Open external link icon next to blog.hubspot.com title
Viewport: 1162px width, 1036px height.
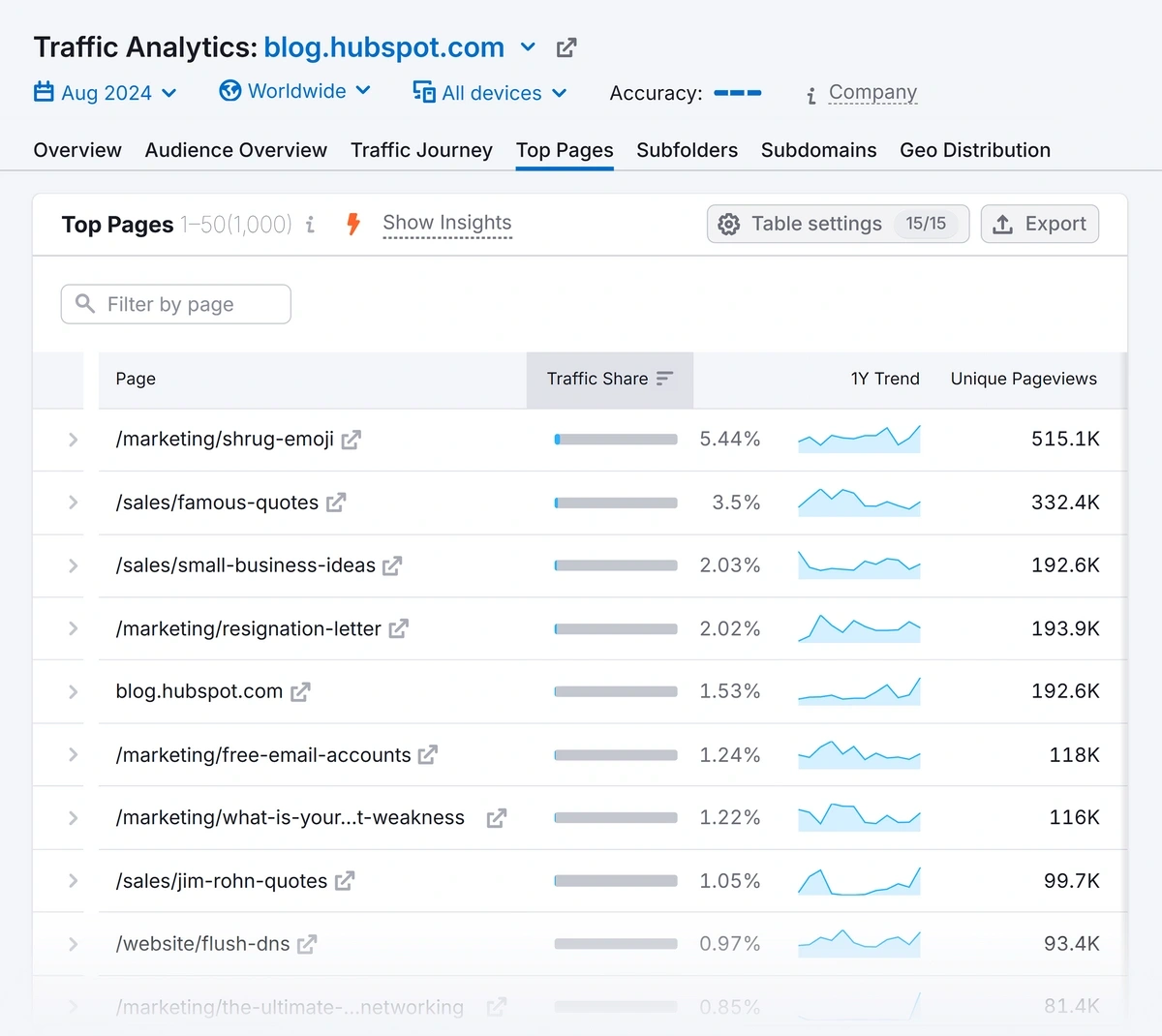coord(566,47)
